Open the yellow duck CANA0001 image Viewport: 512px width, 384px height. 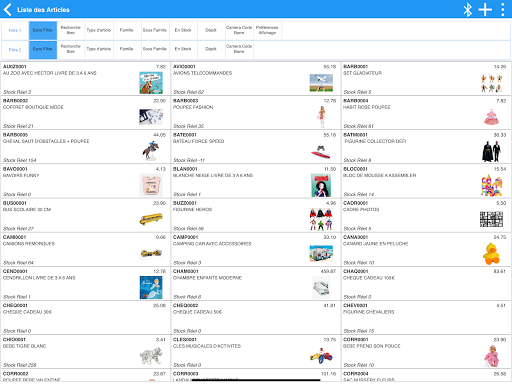pyautogui.click(x=491, y=254)
